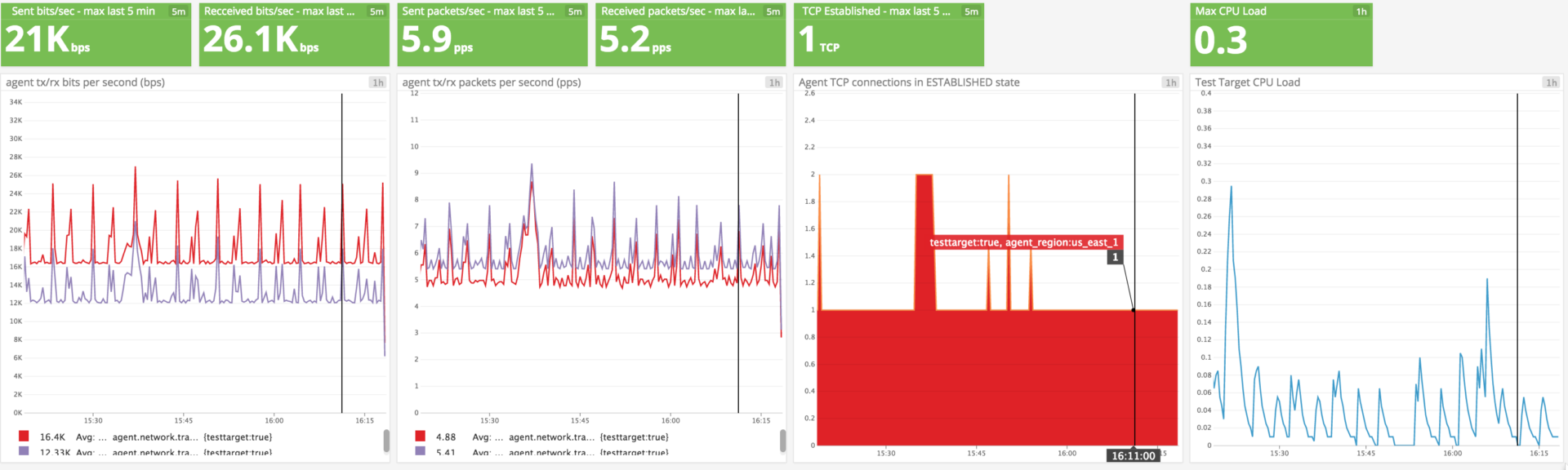
Task: Click 1h badge on agent packets per second graph
Action: click(773, 82)
